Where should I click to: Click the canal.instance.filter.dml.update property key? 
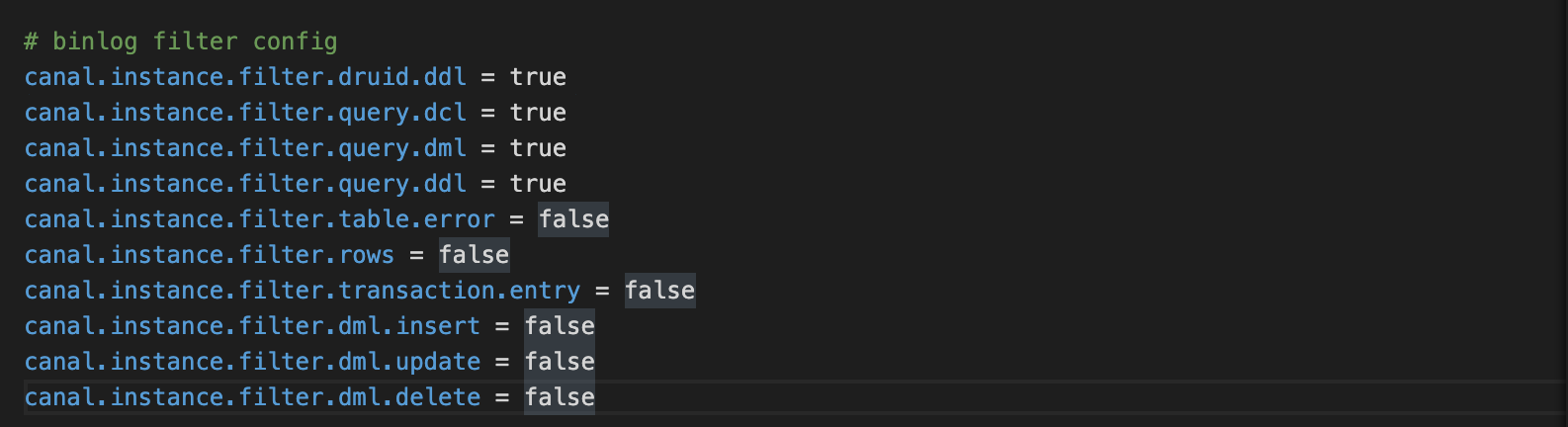click(252, 362)
